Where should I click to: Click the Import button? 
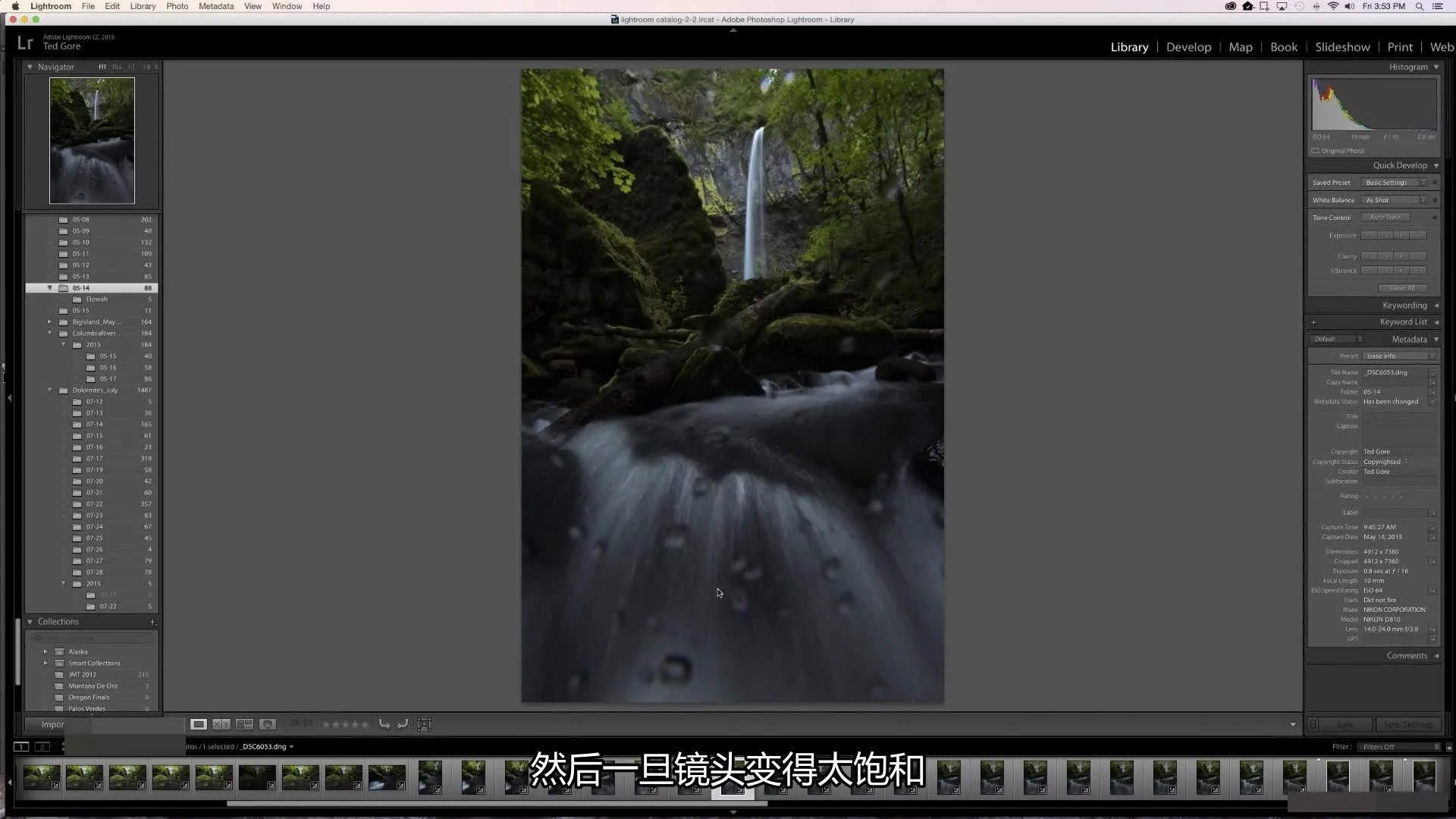53,723
